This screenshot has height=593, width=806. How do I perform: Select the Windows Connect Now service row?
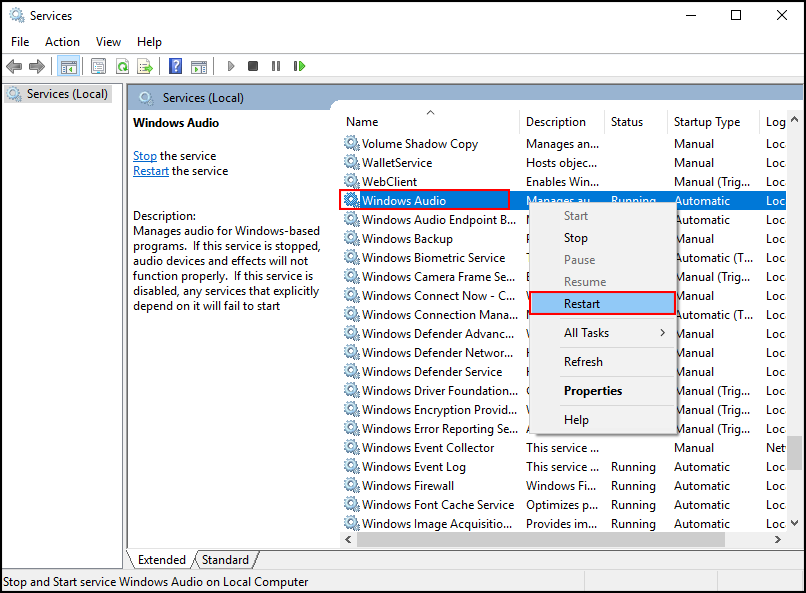(563, 295)
